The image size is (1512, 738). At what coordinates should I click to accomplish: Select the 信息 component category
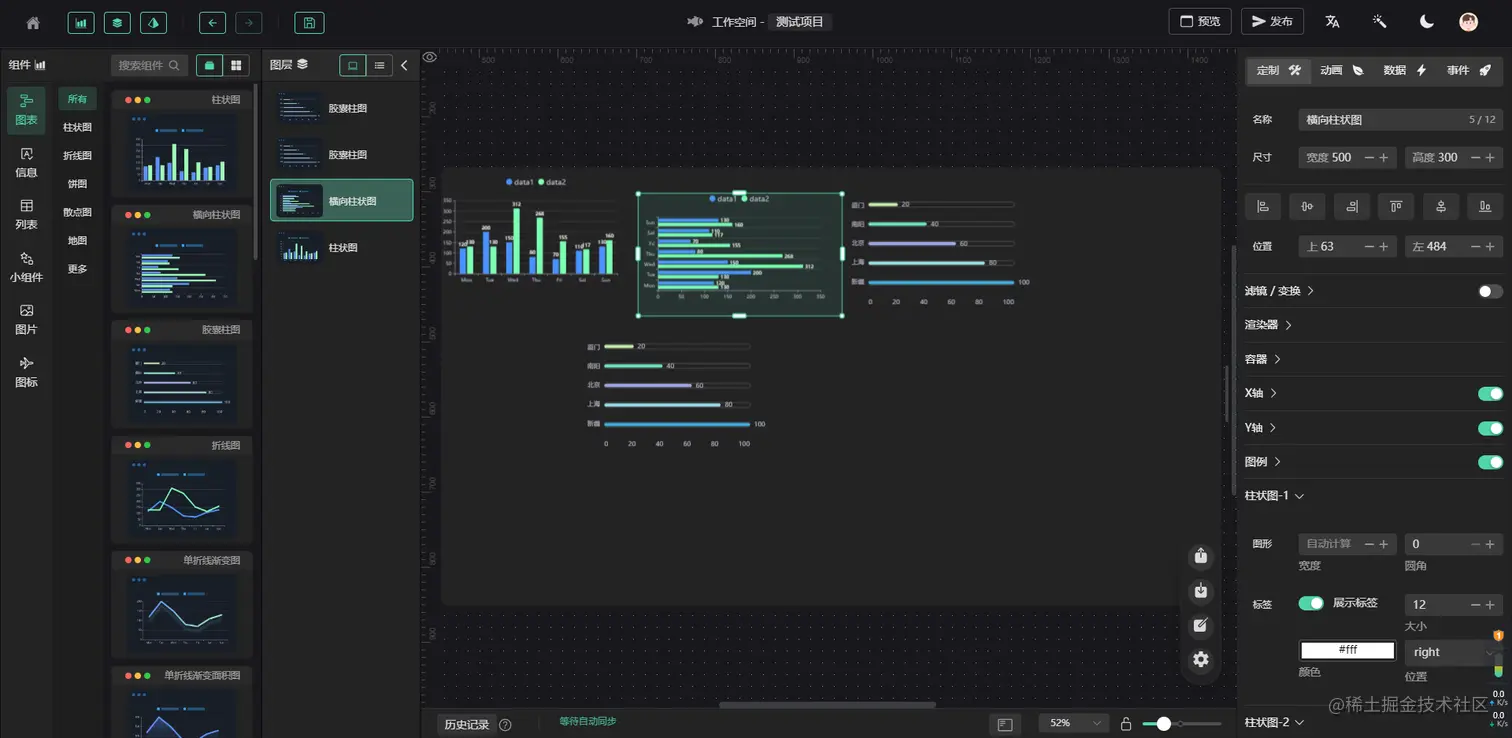[x=26, y=162]
